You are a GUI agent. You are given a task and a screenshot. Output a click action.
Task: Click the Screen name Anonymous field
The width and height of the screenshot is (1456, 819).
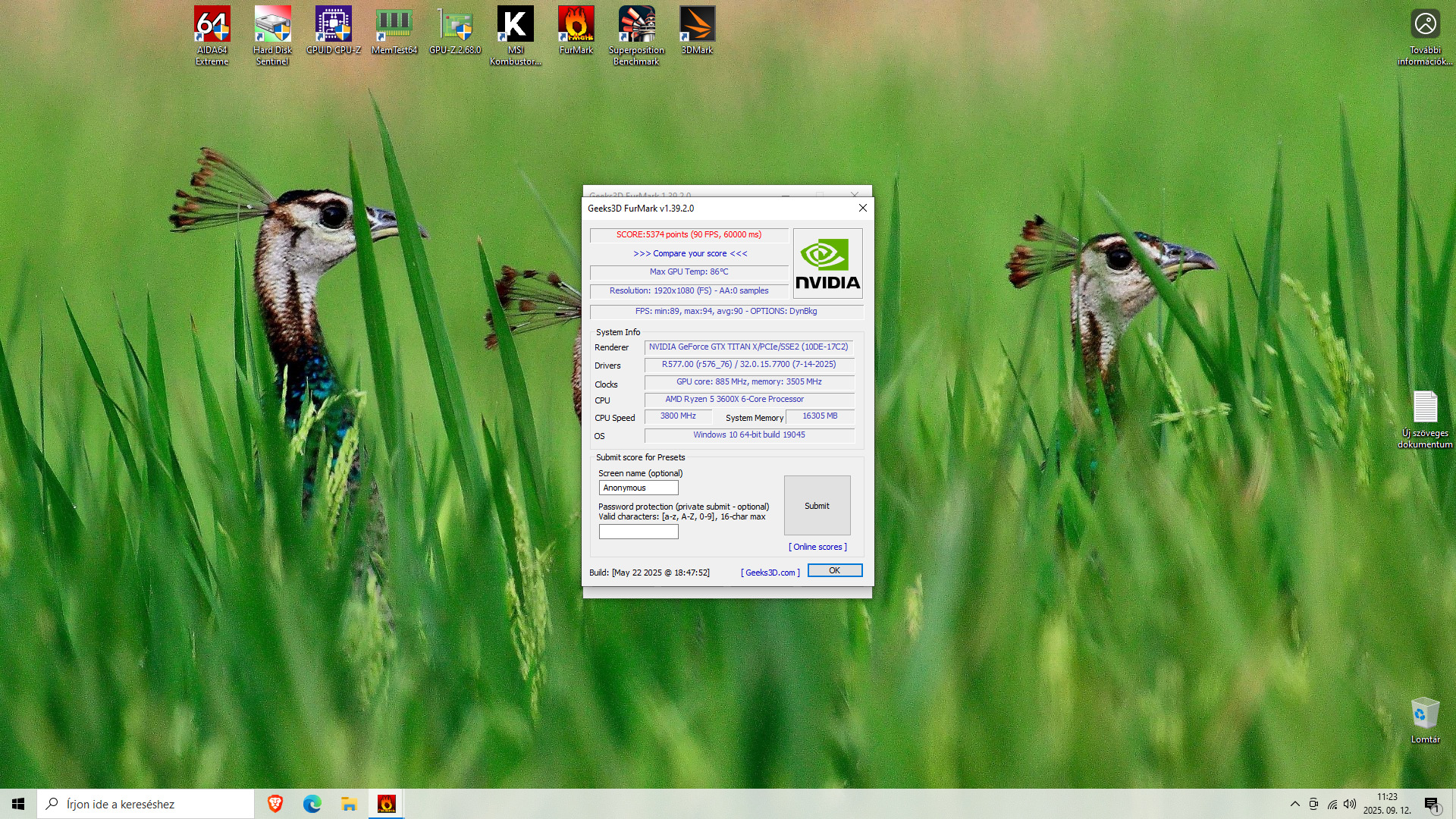click(639, 488)
